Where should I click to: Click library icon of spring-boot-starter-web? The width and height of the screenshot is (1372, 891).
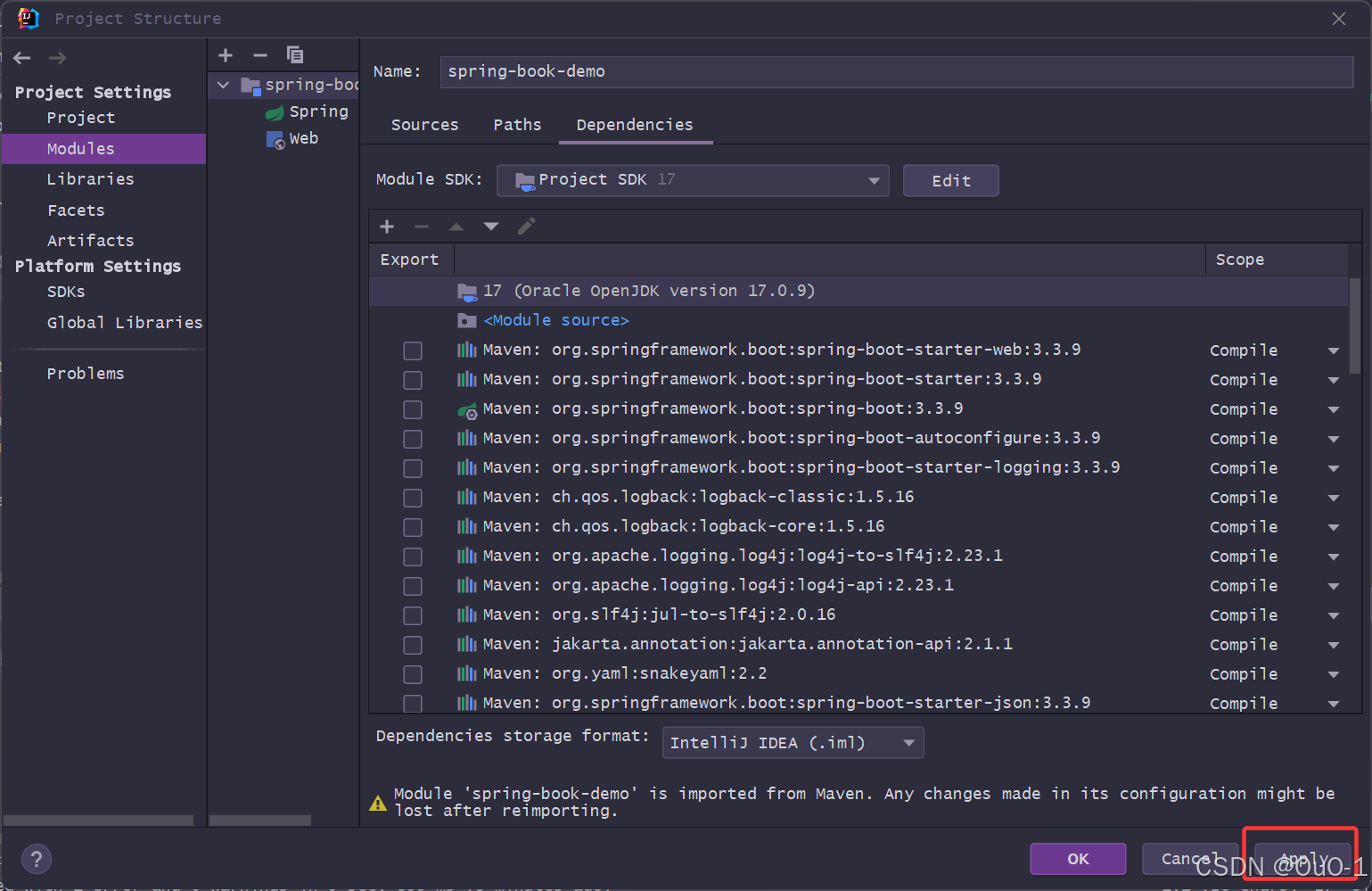(x=466, y=350)
